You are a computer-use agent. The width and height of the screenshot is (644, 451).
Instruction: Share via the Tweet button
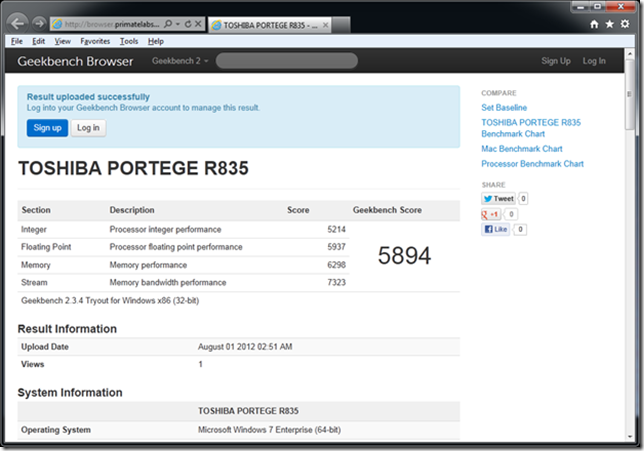point(499,199)
